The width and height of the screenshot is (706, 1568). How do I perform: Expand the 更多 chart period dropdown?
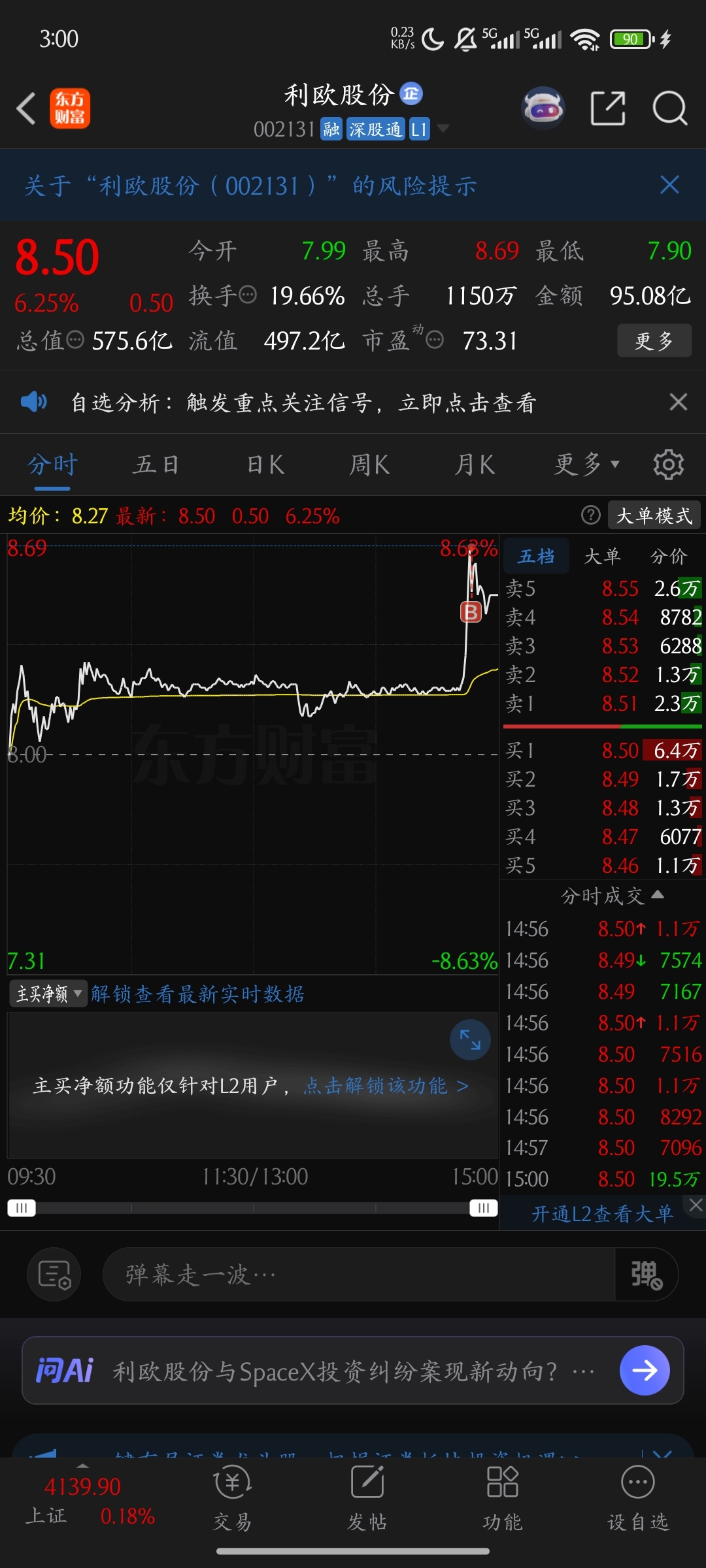point(586,465)
